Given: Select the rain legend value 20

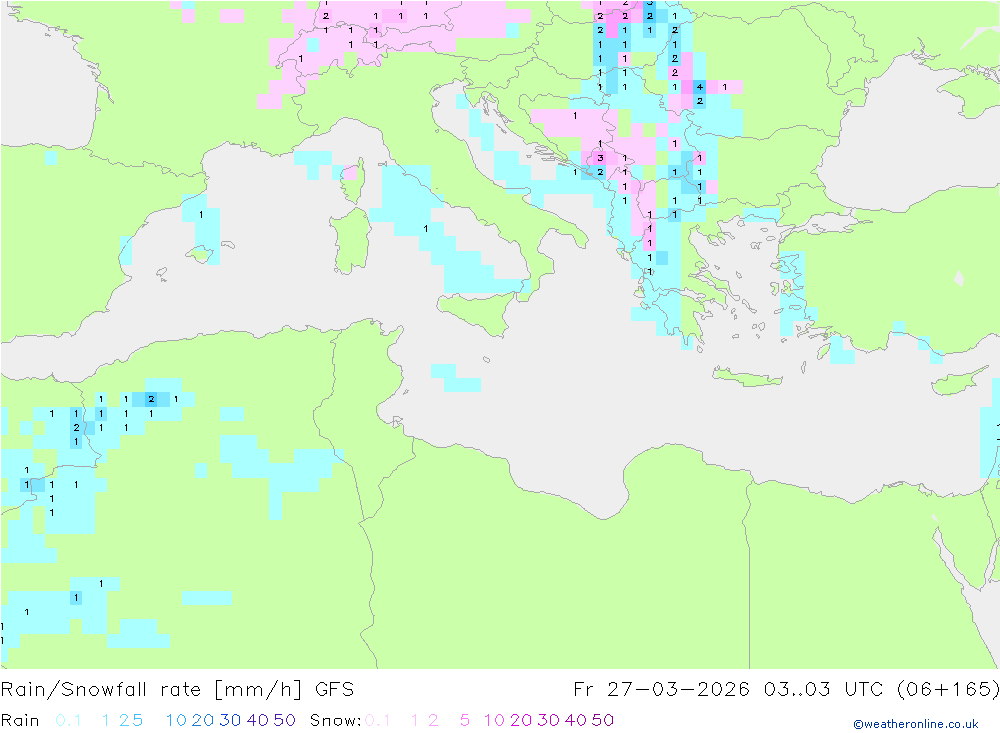Looking at the screenshot, I should [203, 720].
